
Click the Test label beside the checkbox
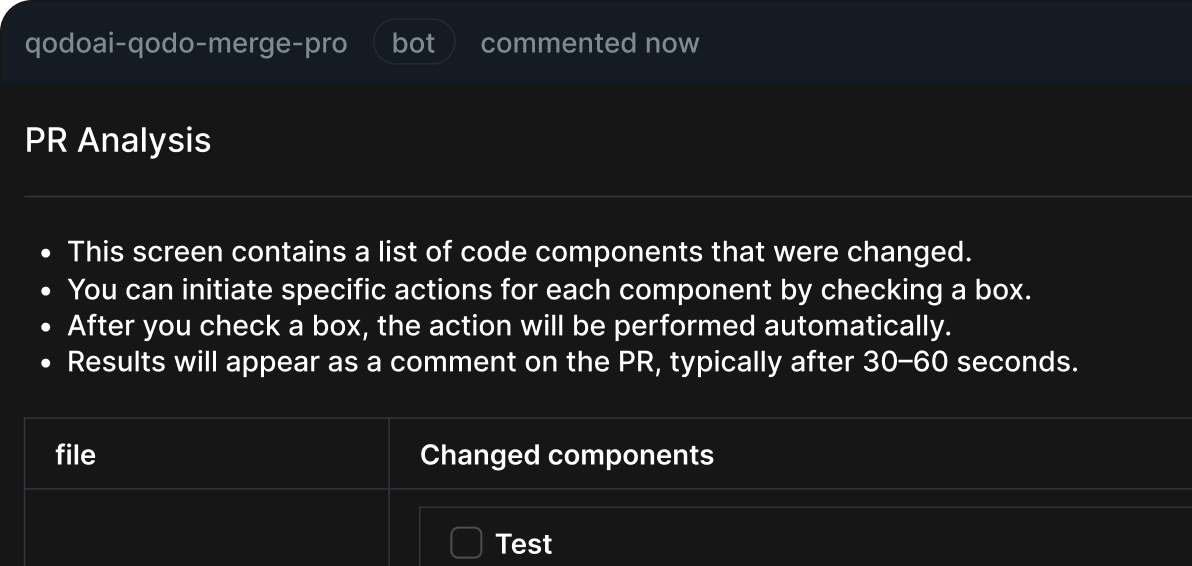[x=524, y=544]
